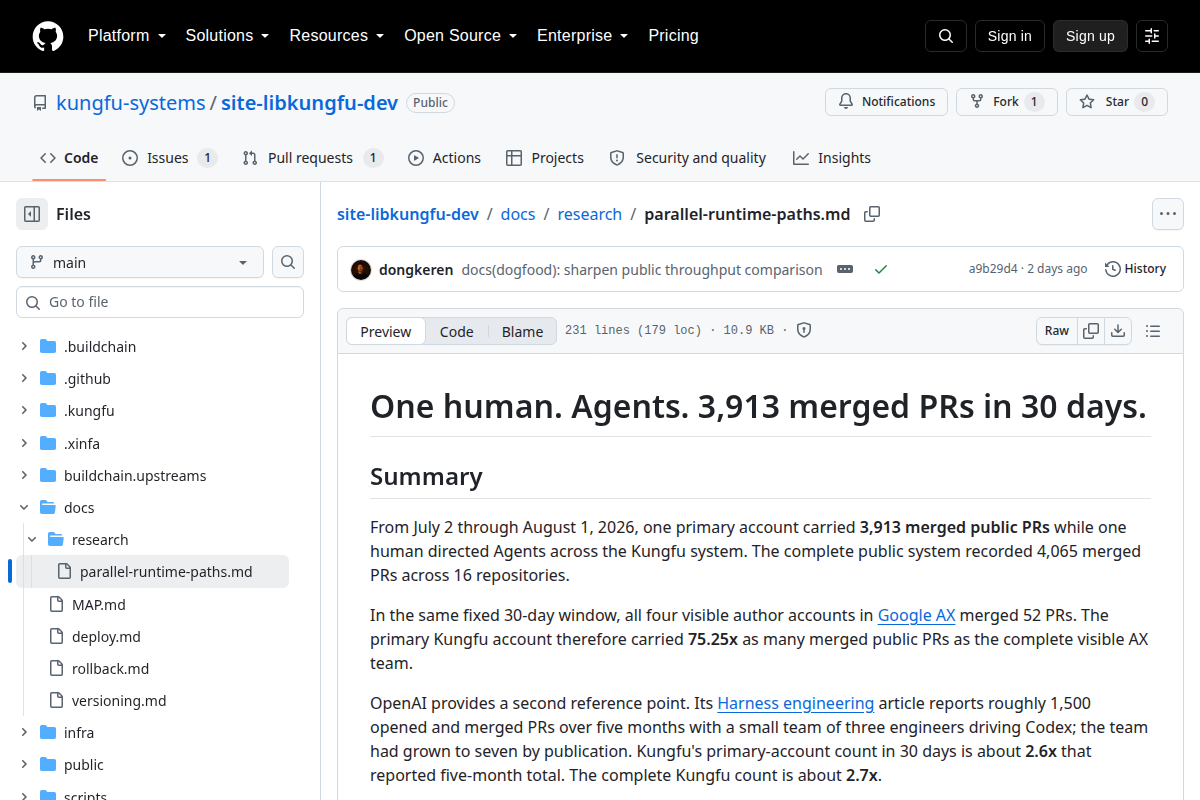Viewport: 1200px width, 800px height.
Task: Open the site-libkungfu-dev repository title link
Action: (310, 103)
